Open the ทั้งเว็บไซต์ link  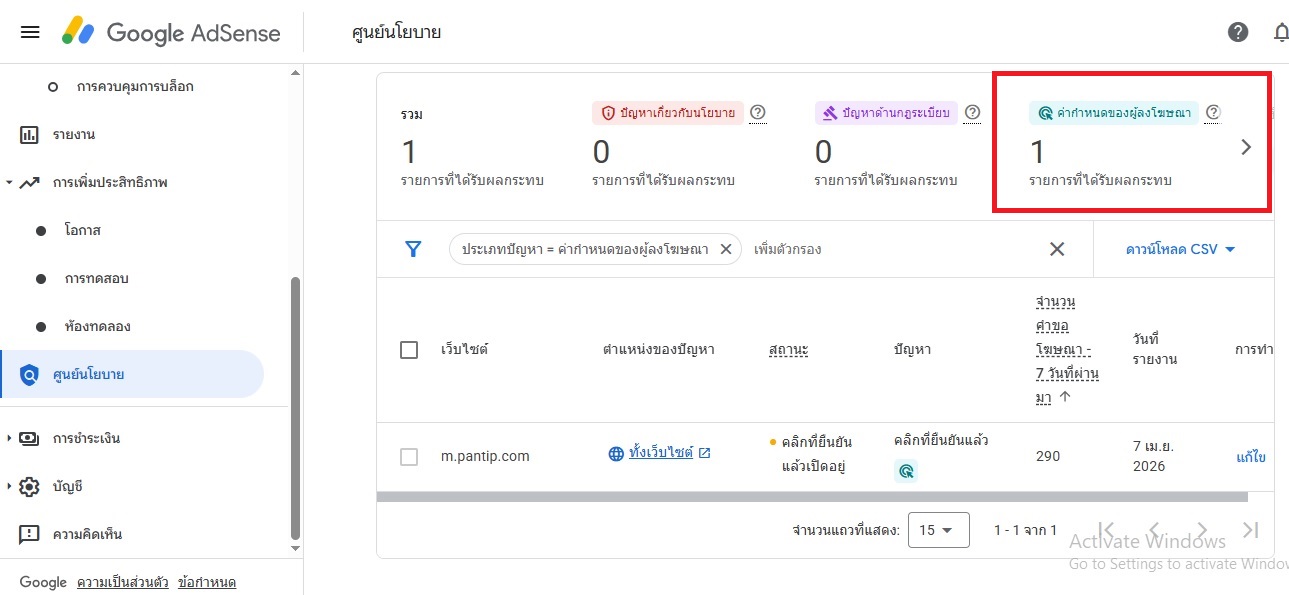tap(661, 453)
